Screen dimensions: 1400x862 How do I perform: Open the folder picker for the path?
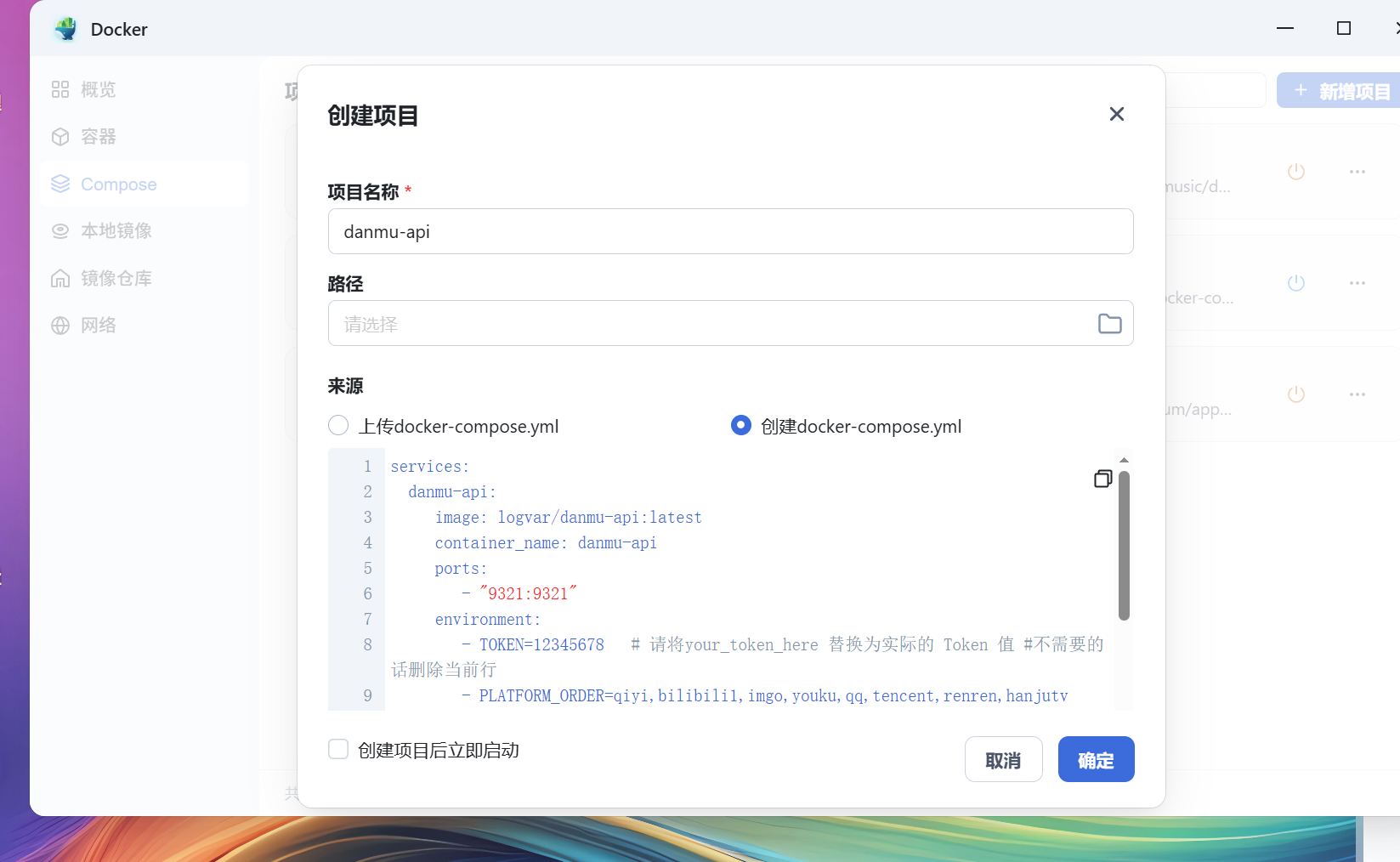pyautogui.click(x=1109, y=323)
